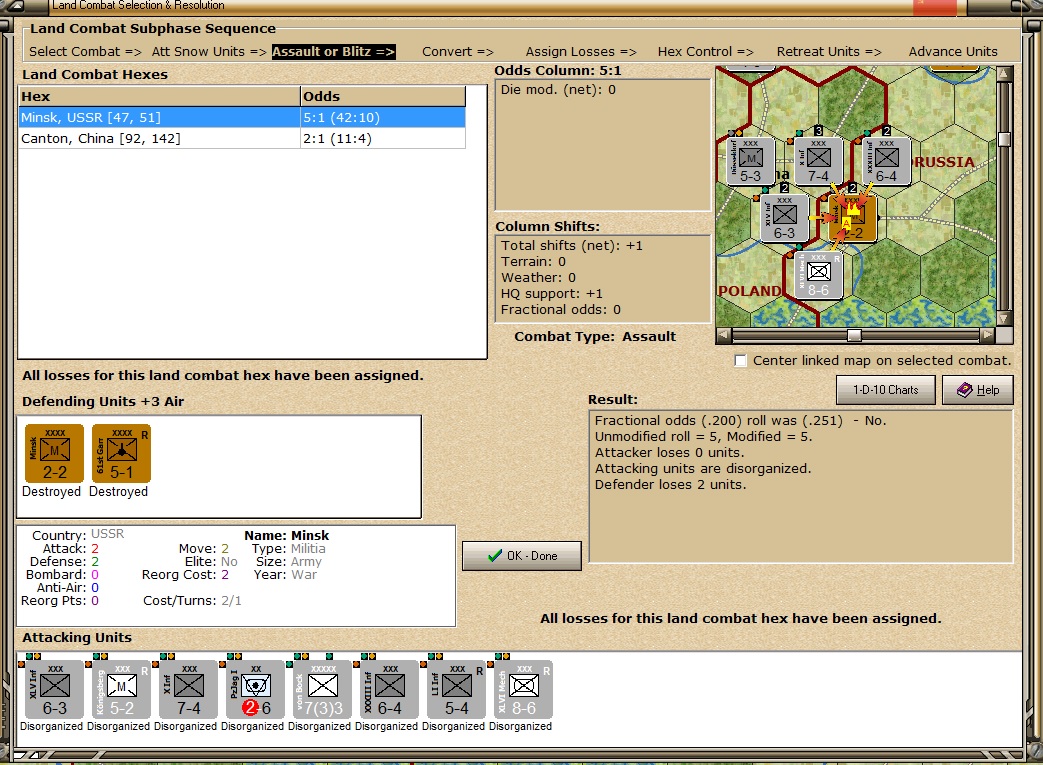Go to Select Combat subphase
Screen dimensions: 1043x765
[x=85, y=51]
